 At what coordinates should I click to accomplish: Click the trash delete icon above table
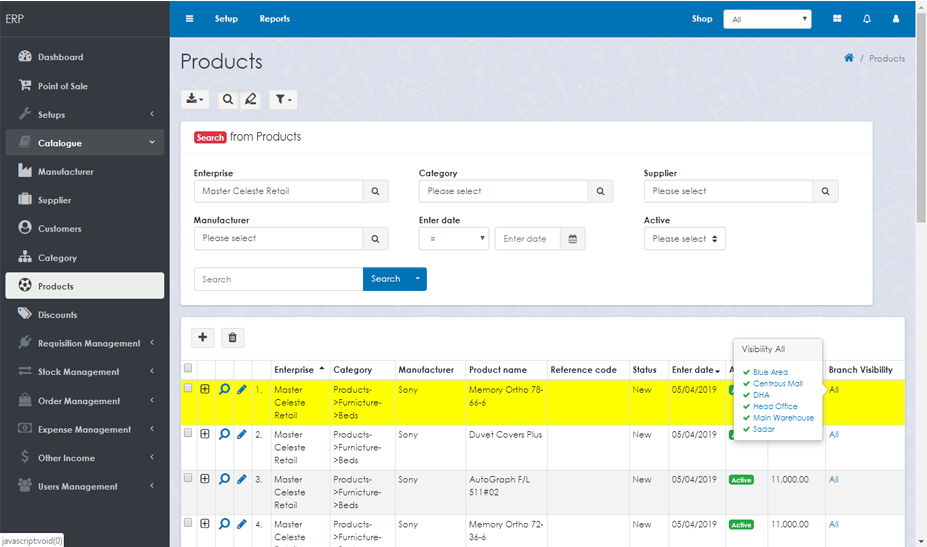pyautogui.click(x=231, y=338)
